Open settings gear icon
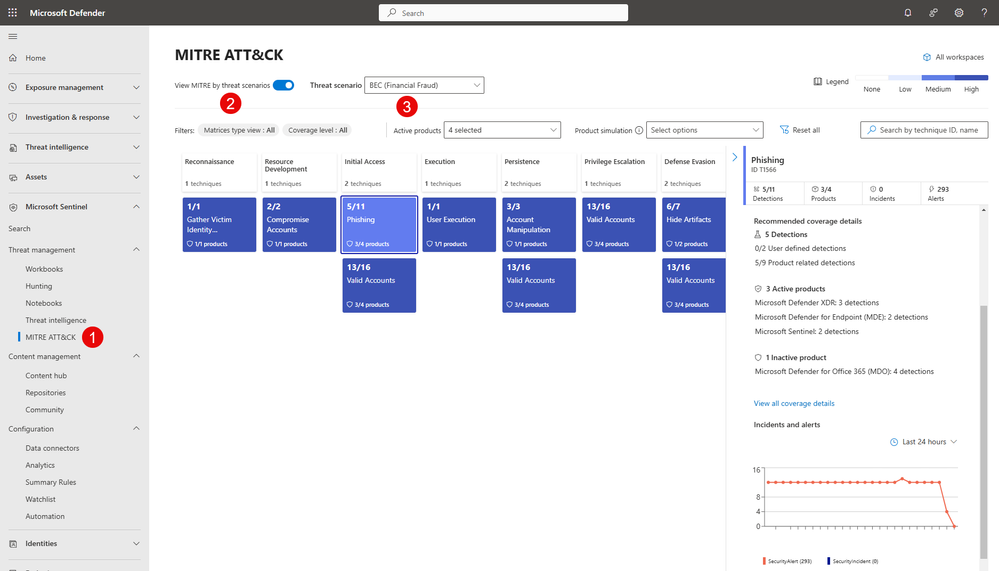Viewport: 999px width, 571px height. [959, 13]
